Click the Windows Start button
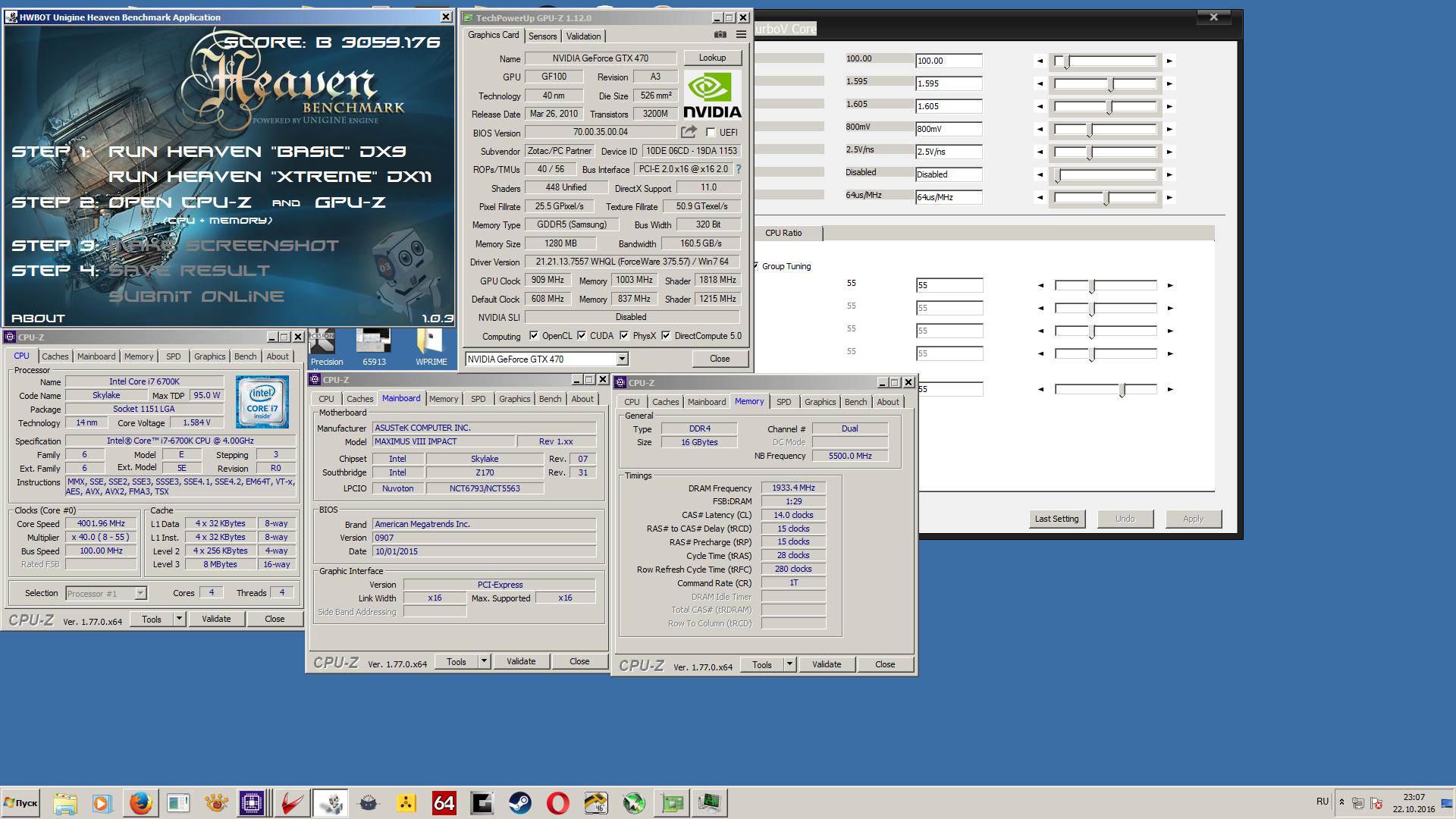The image size is (1456, 819). (20, 803)
